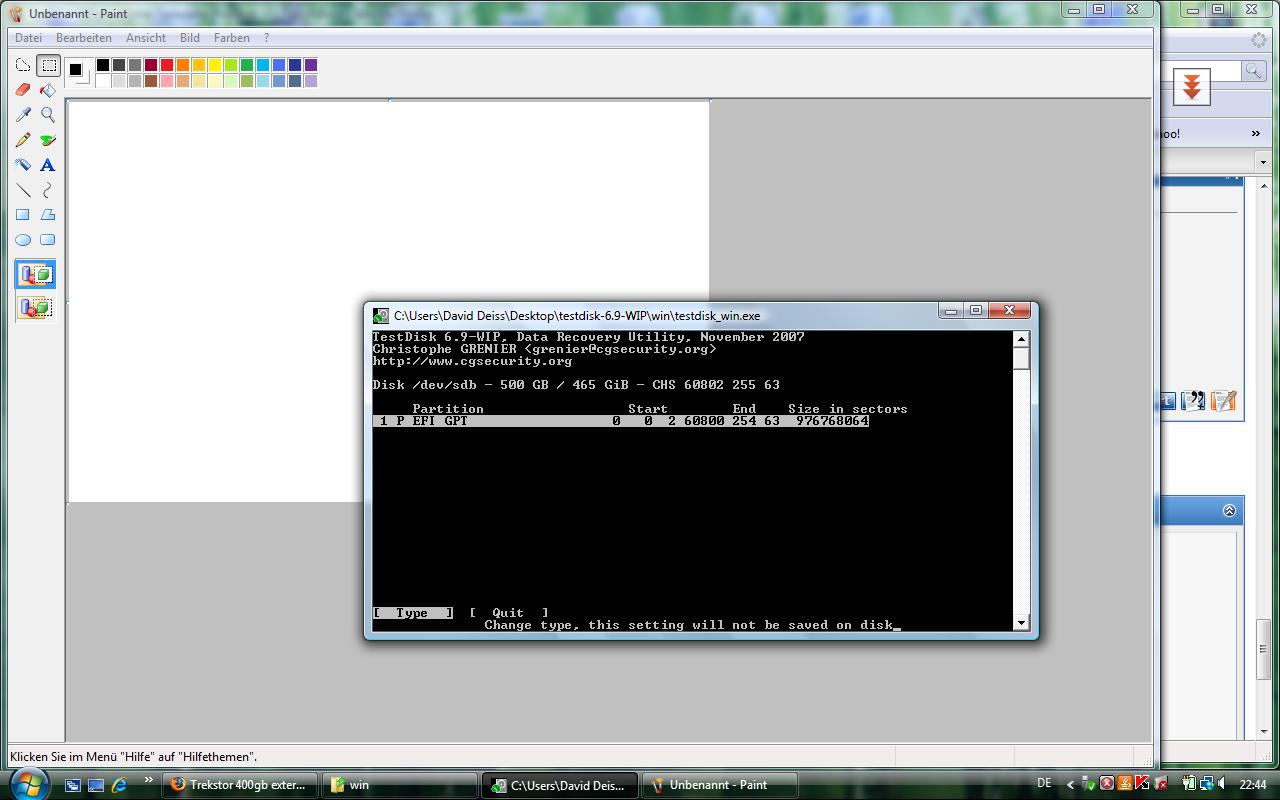Viewport: 1280px width, 800px height.
Task: Click the console window's title bar icon
Action: [381, 315]
